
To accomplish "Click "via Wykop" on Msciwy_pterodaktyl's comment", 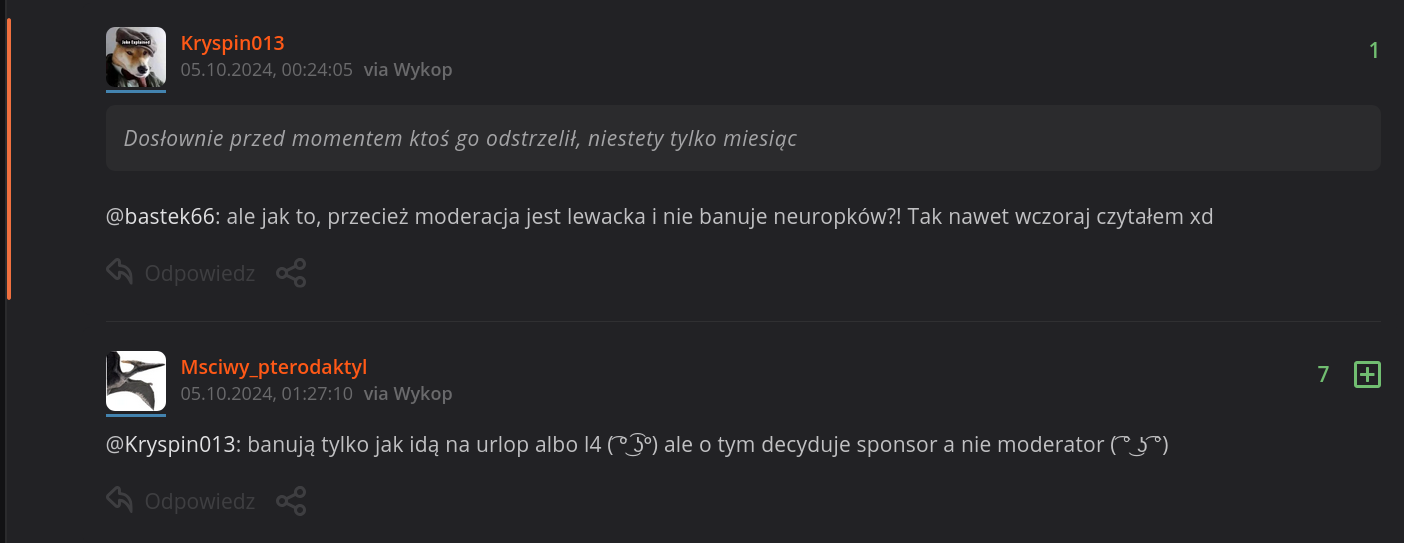I will (408, 394).
